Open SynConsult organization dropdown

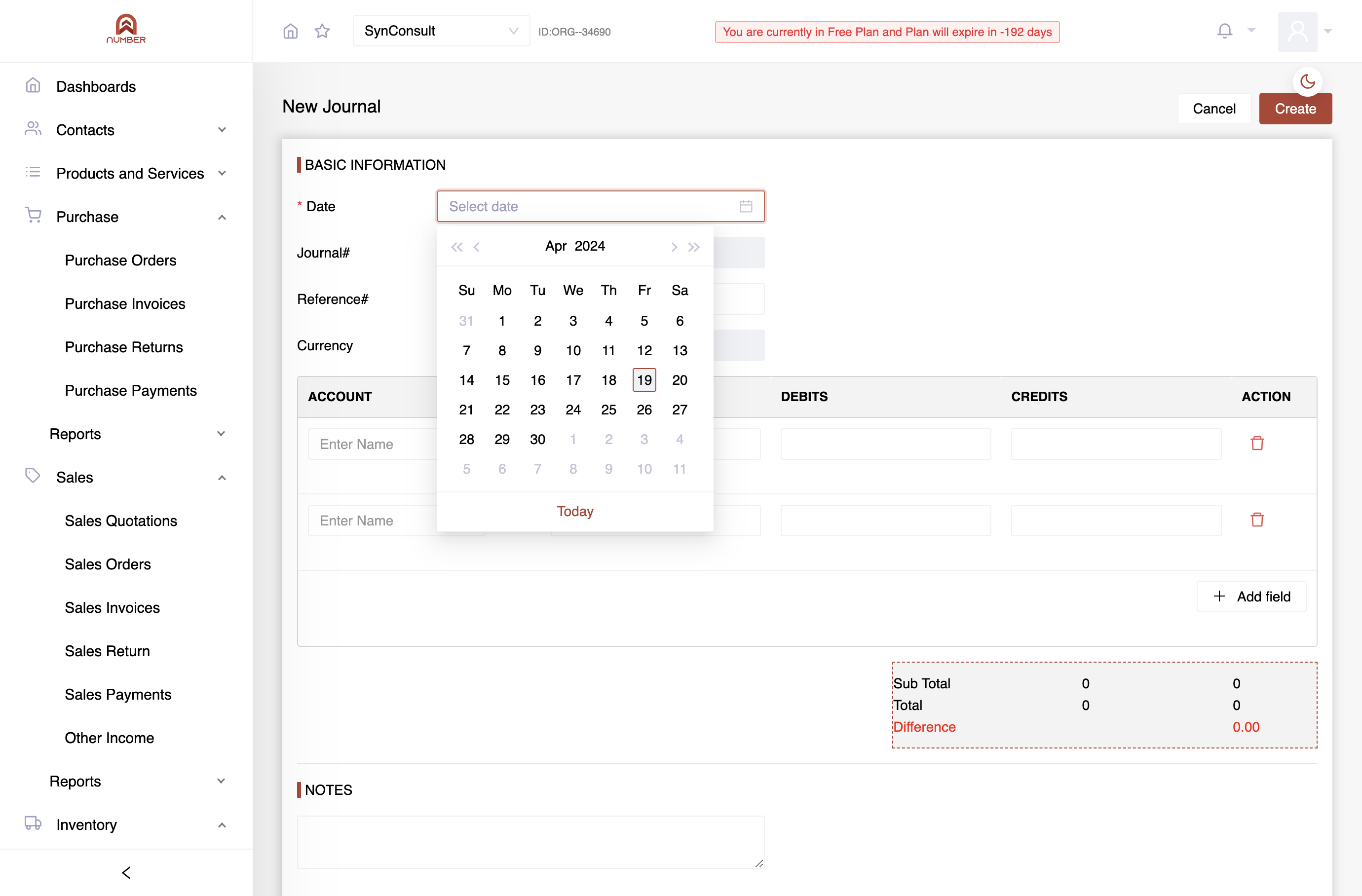pyautogui.click(x=441, y=31)
